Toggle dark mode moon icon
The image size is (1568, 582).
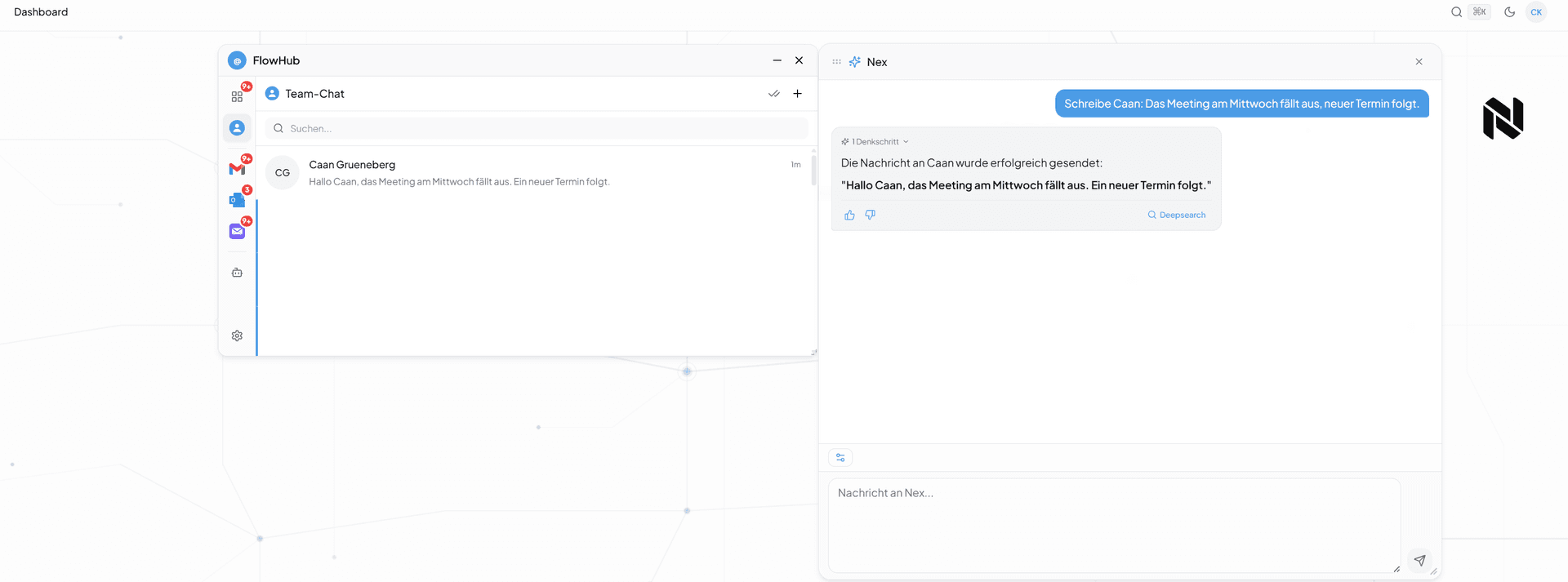coord(1509,12)
